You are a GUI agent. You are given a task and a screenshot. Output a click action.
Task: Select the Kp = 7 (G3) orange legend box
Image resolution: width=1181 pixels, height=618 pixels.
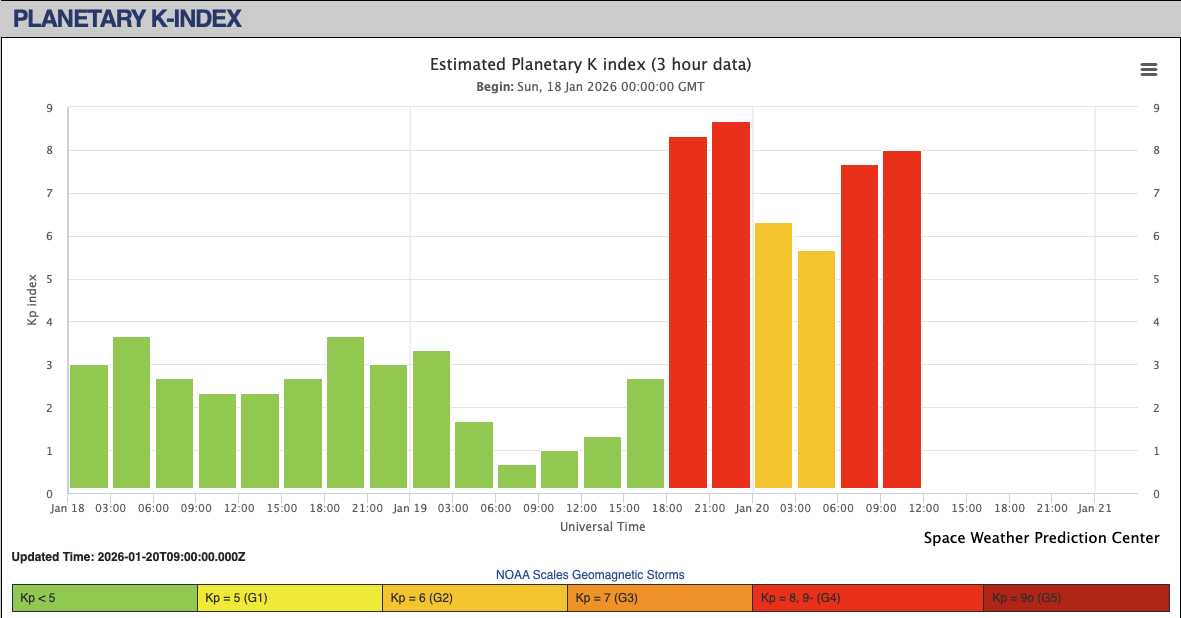point(660,598)
